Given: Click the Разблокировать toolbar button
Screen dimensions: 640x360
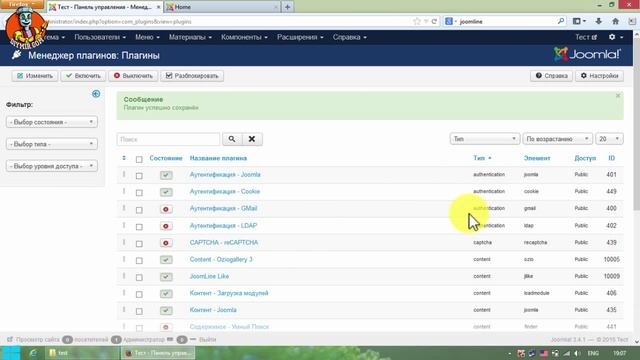Looking at the screenshot, I should 192,76.
